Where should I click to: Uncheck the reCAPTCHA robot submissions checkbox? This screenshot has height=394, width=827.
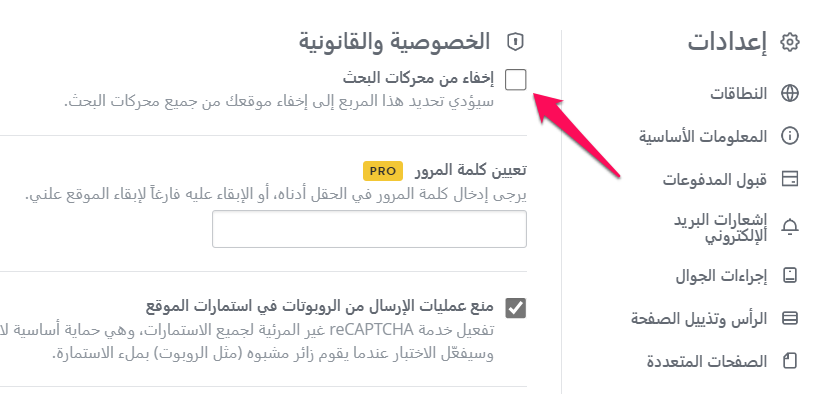click(515, 307)
